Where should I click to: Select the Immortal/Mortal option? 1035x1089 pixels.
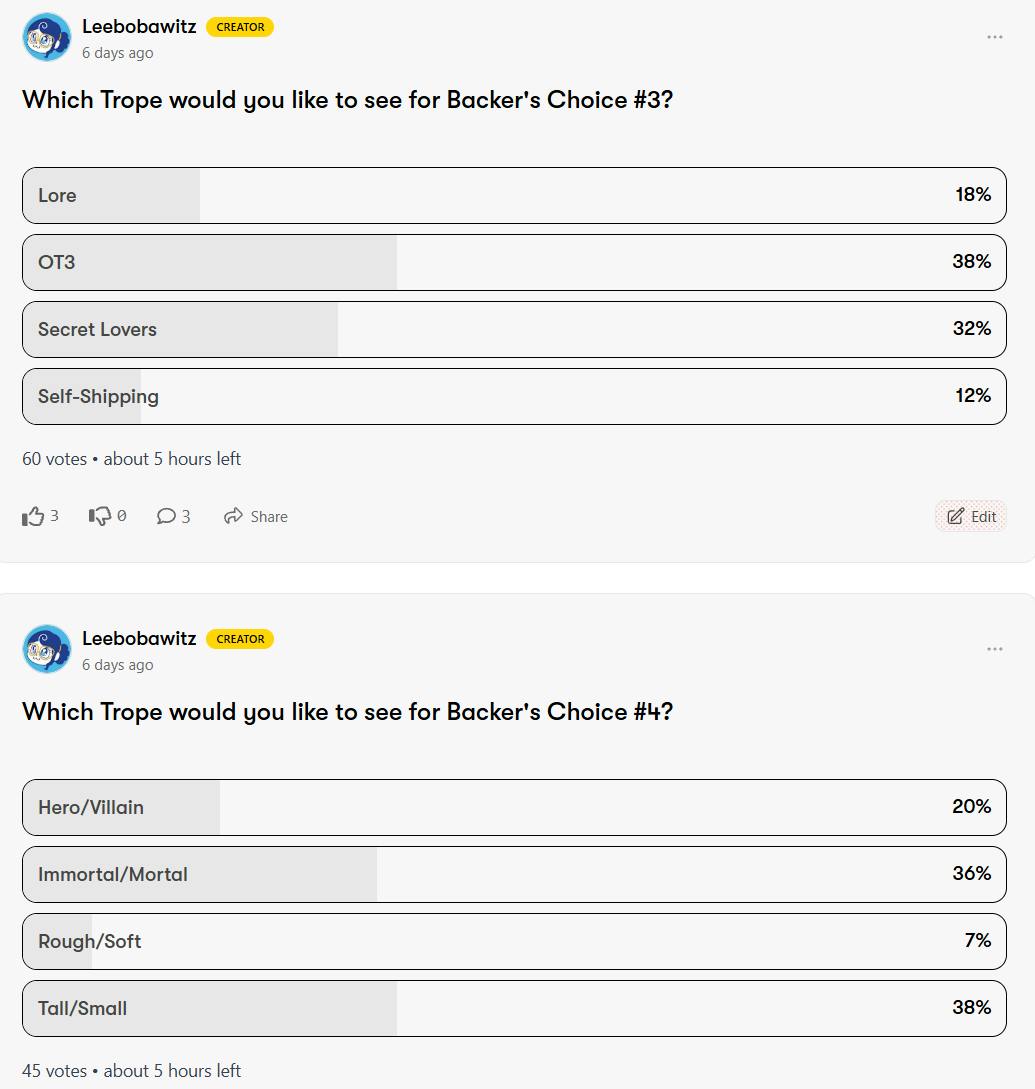(x=514, y=874)
